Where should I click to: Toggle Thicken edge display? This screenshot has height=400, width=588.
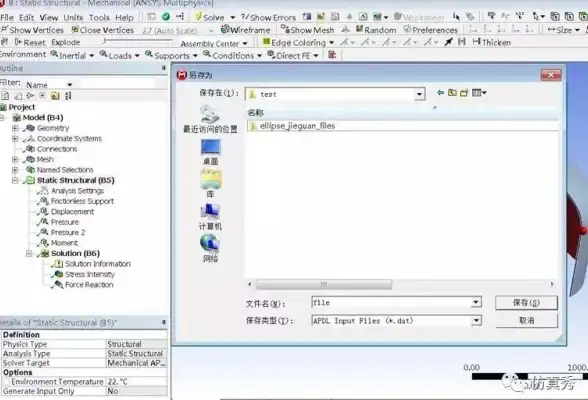click(x=492, y=42)
